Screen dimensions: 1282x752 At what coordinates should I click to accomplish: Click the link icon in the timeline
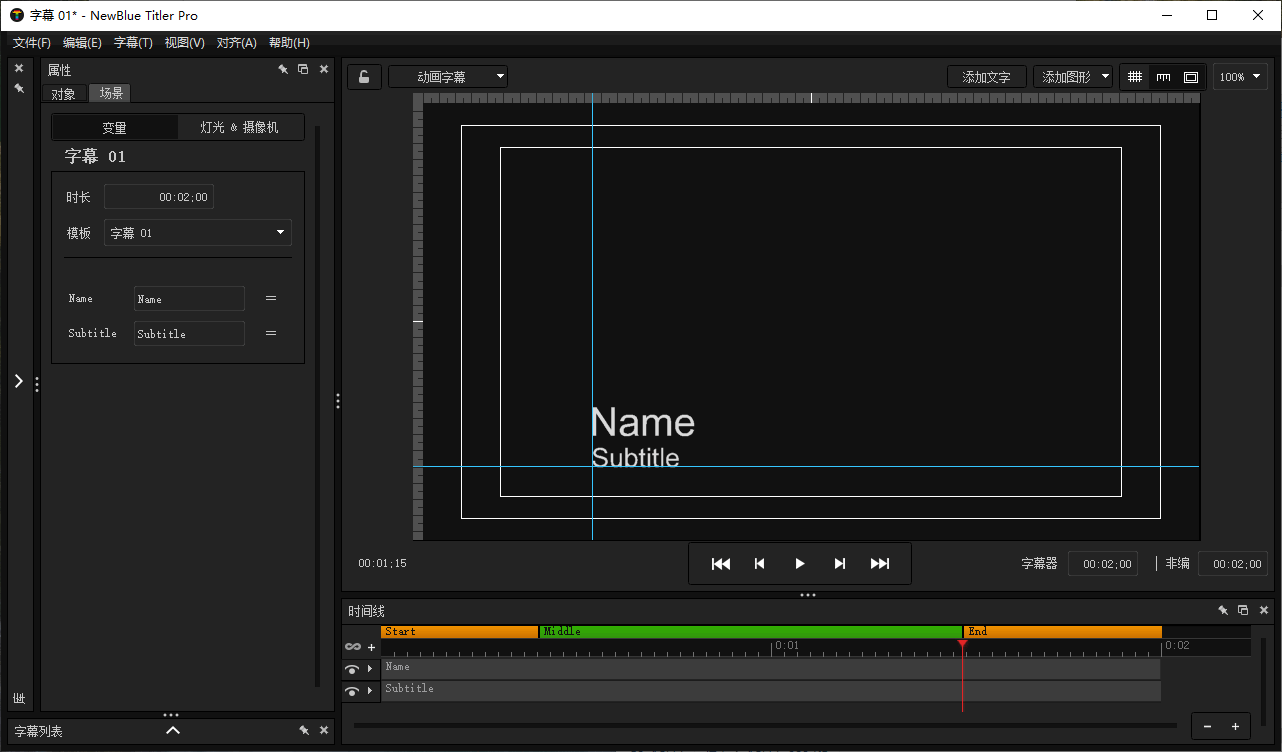pos(353,647)
